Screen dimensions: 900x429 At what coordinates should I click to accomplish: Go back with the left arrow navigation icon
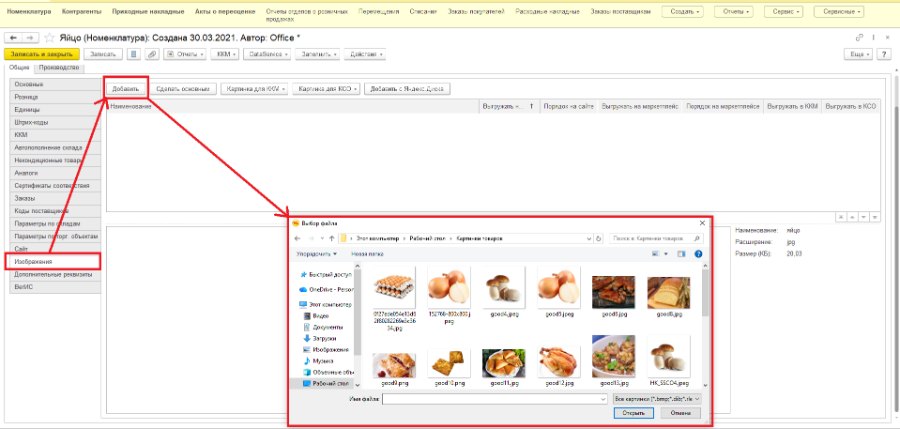(x=13, y=38)
